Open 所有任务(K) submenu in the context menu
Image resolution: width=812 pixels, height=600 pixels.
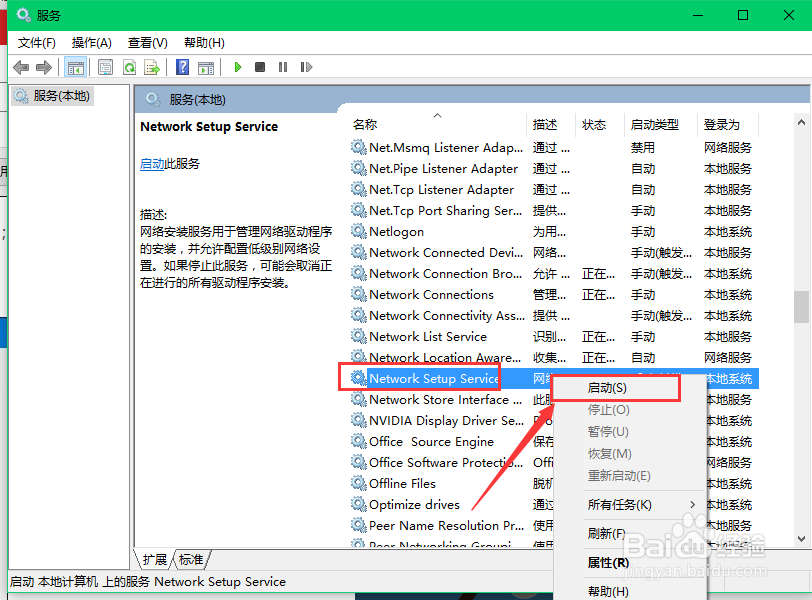[x=629, y=505]
